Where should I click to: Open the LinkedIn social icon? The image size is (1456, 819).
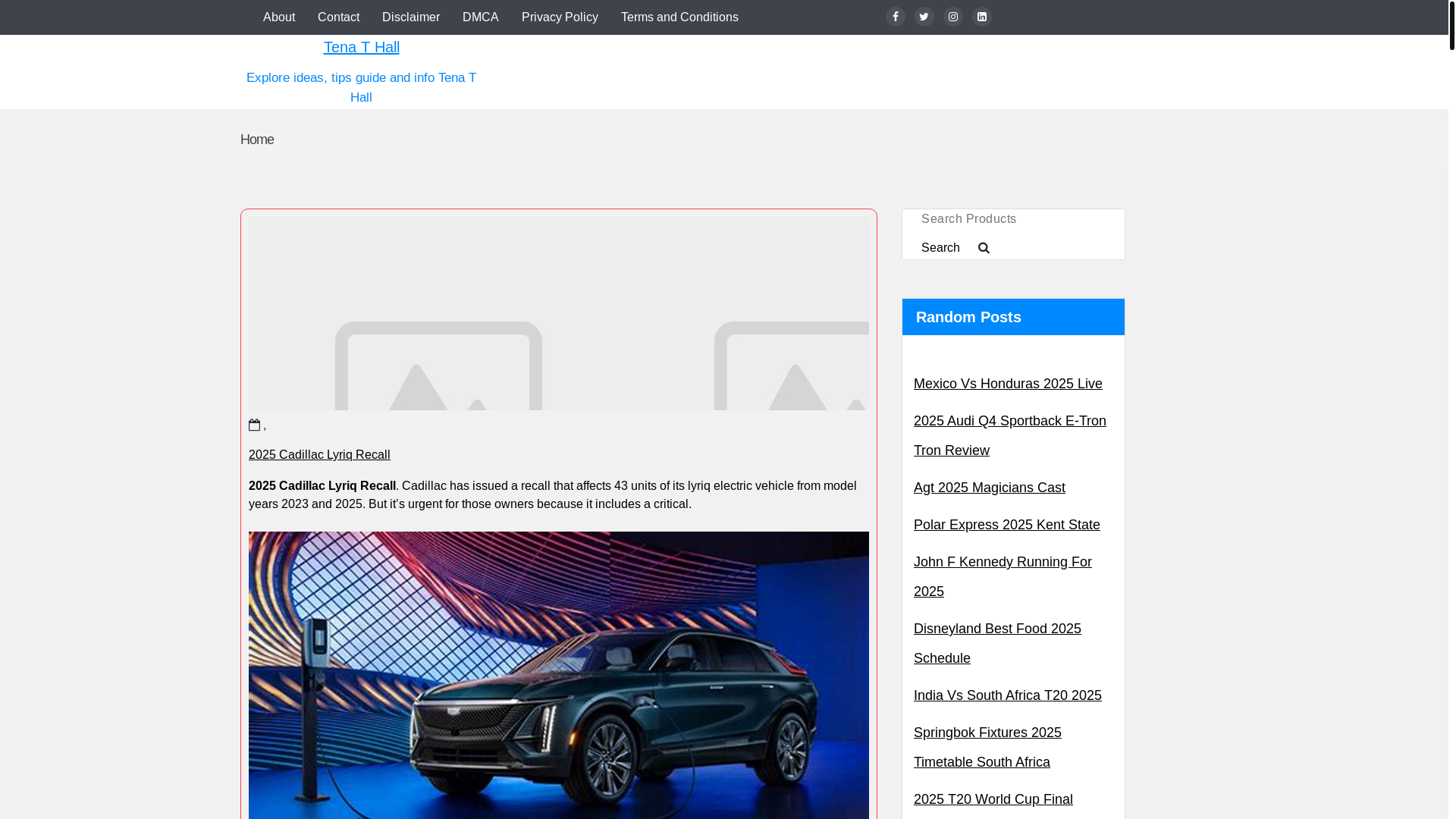click(982, 17)
